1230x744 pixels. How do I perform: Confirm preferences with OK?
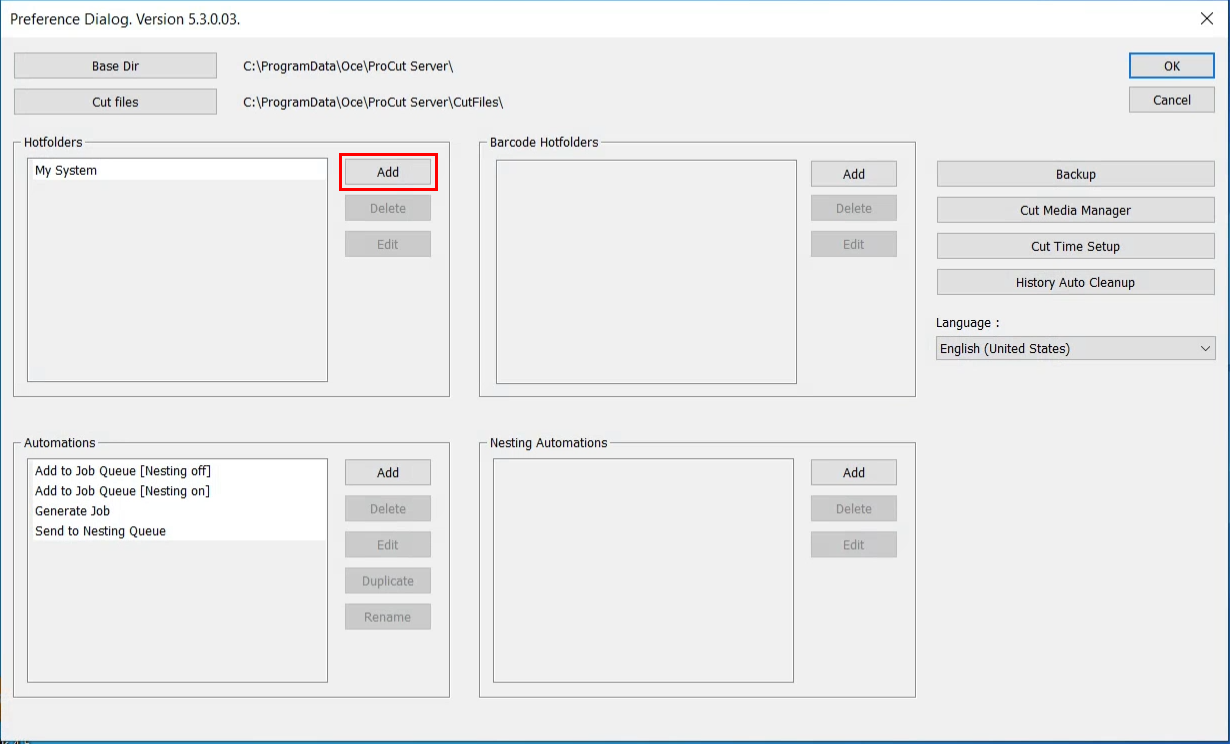point(1171,66)
